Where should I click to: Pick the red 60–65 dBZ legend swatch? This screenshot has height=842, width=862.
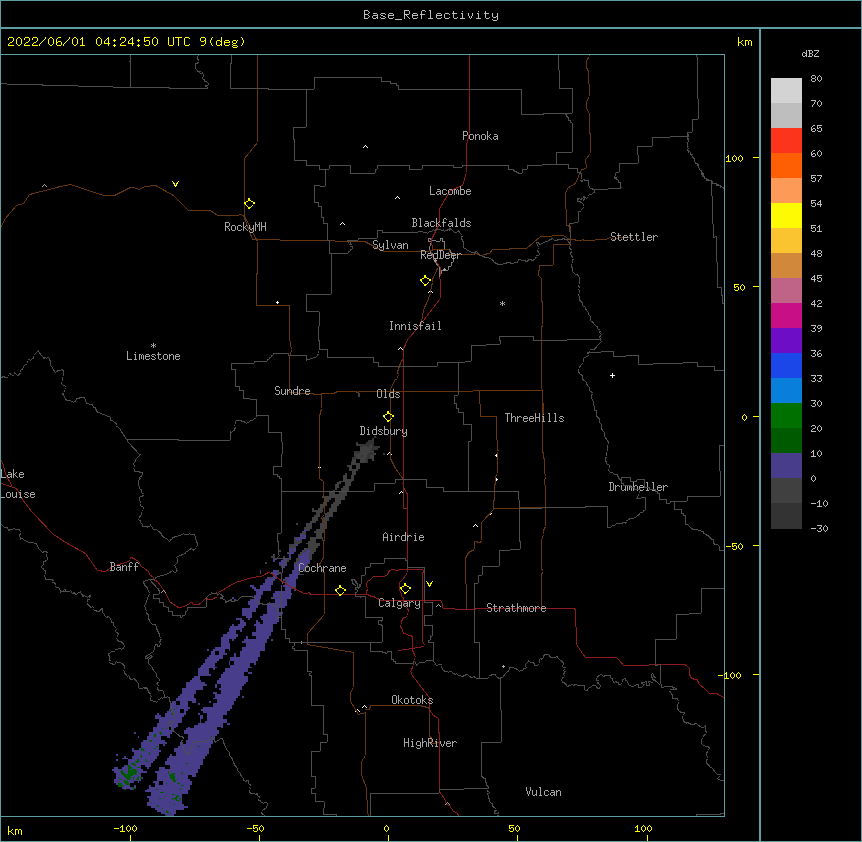786,140
